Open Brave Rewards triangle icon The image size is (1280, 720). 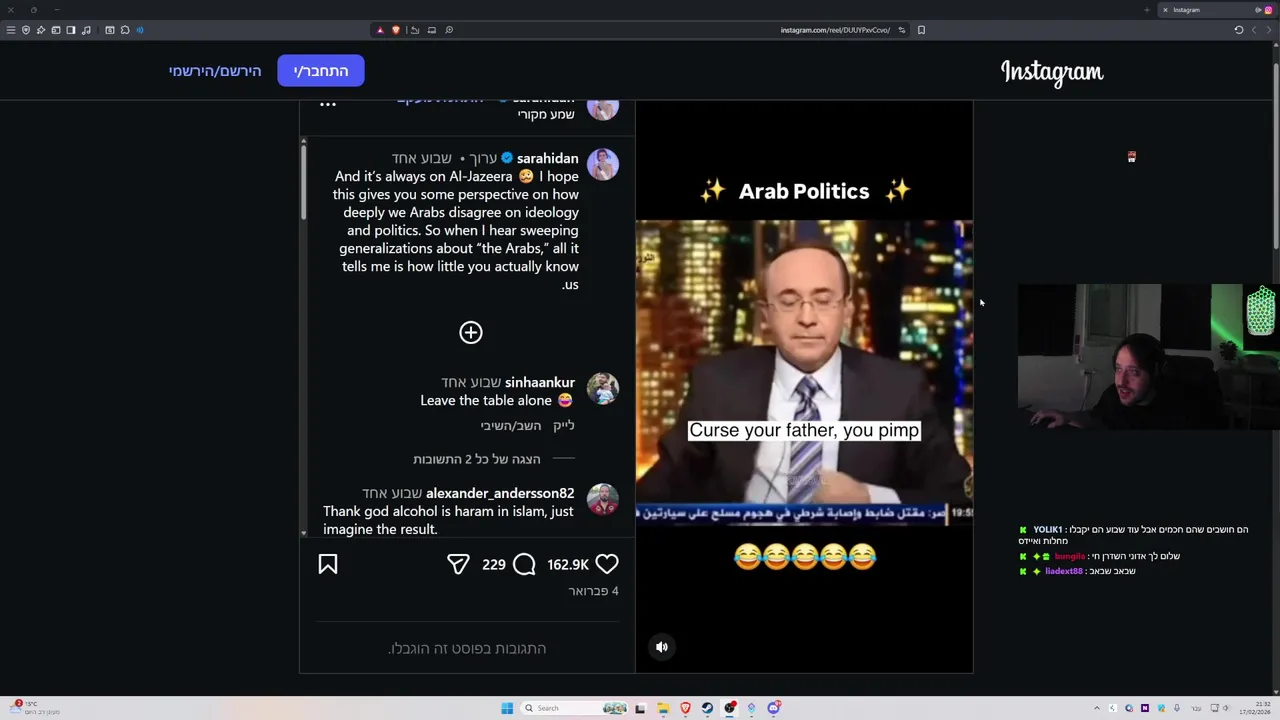[x=380, y=30]
